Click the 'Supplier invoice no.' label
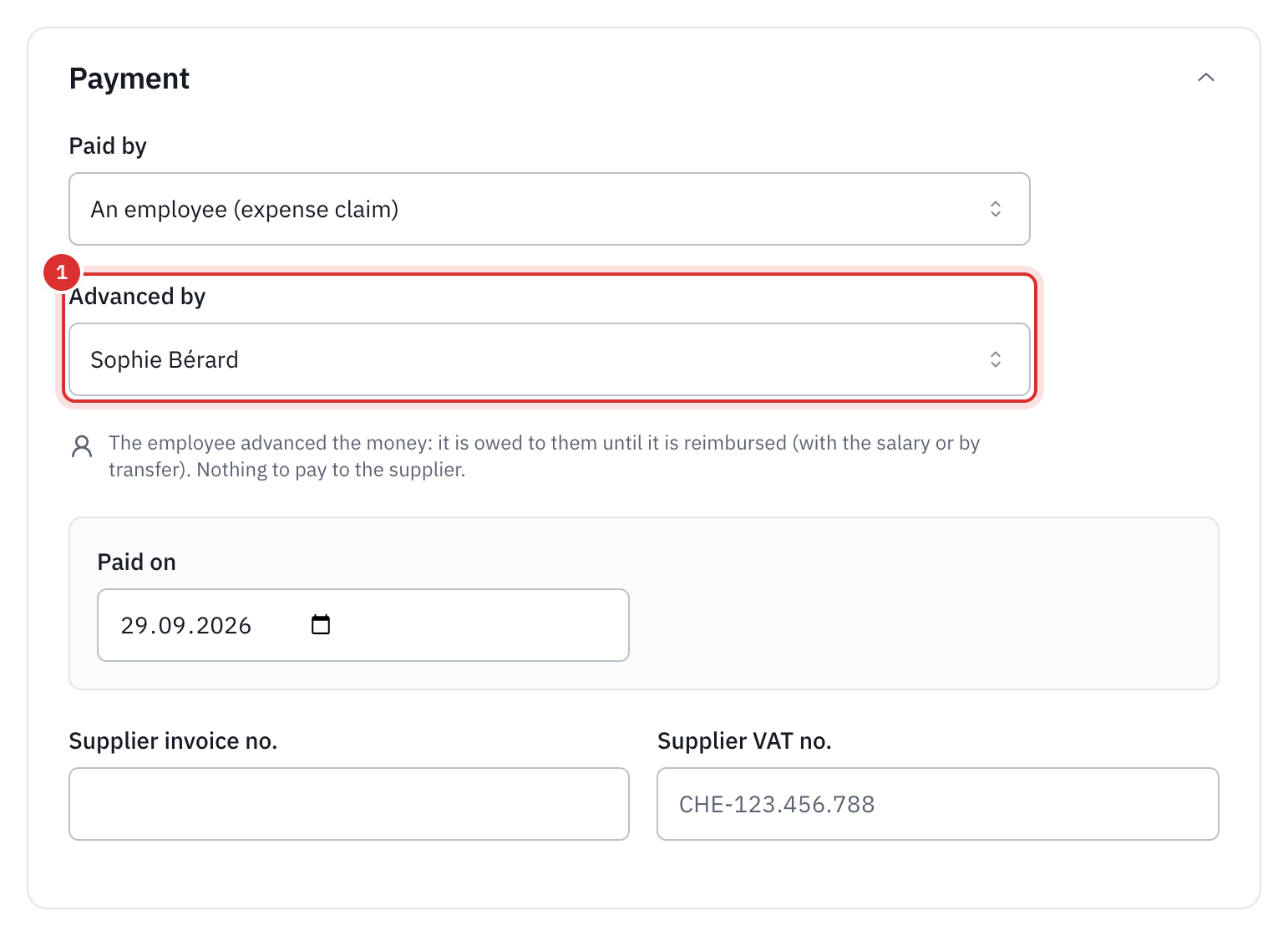Image resolution: width=1288 pixels, height=936 pixels. [x=173, y=741]
